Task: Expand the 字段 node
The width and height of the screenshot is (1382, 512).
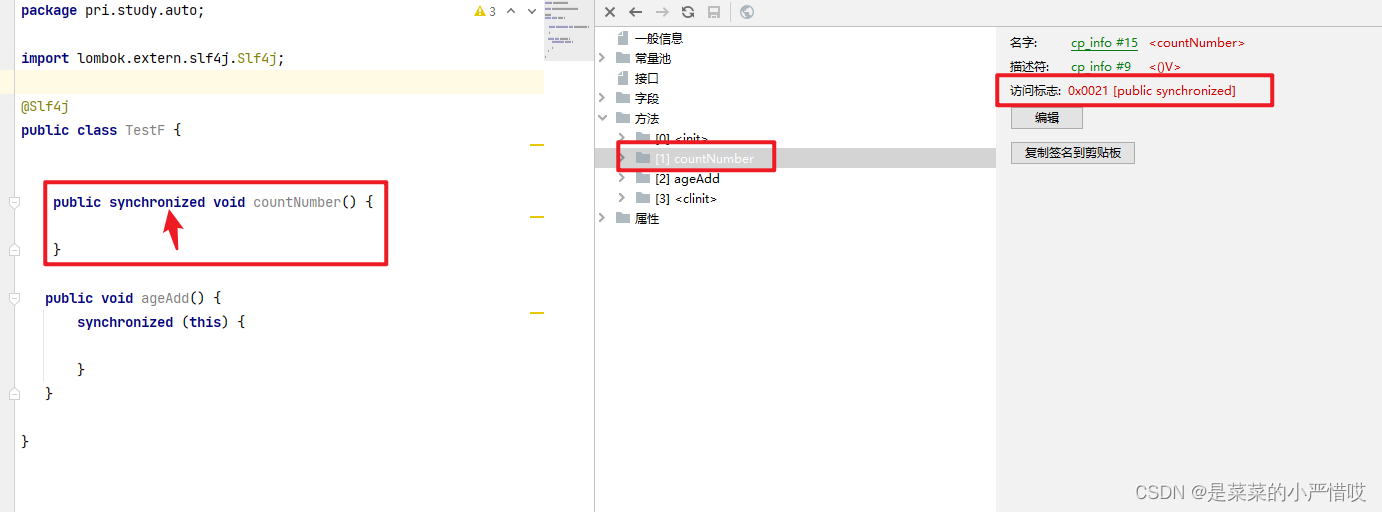Action: tap(602, 98)
